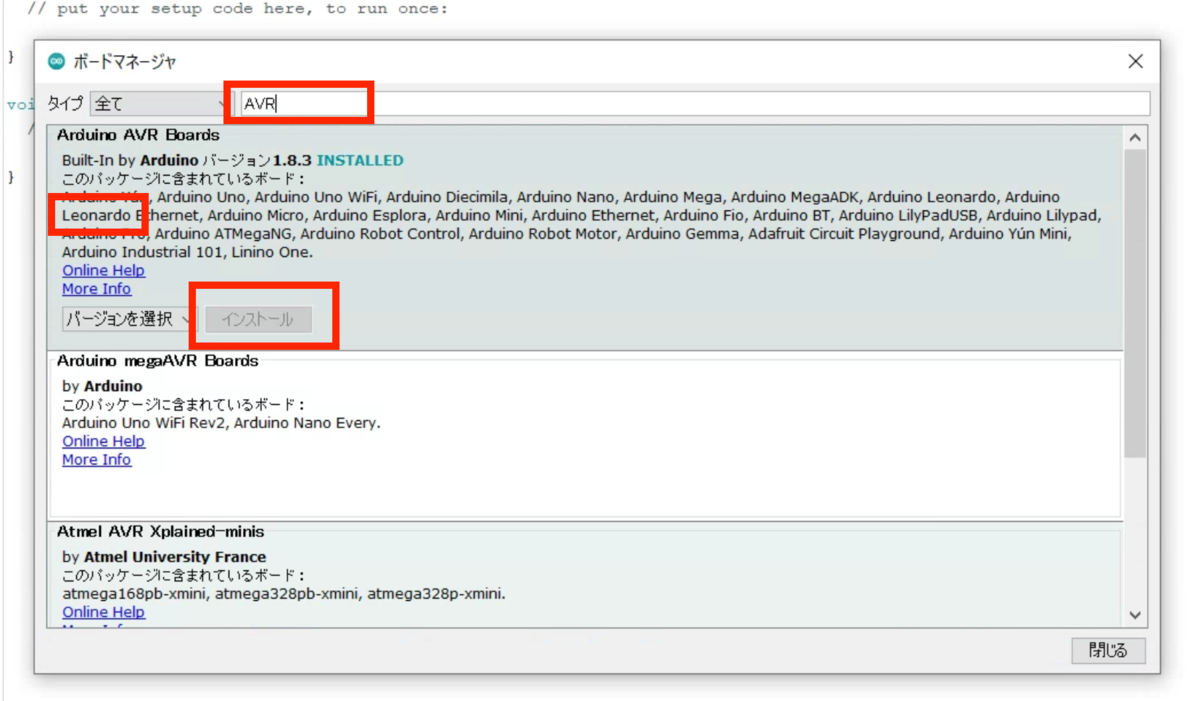Click the Arduino logo icon in dialog title
Screen dimensions: 1200x701
point(57,61)
